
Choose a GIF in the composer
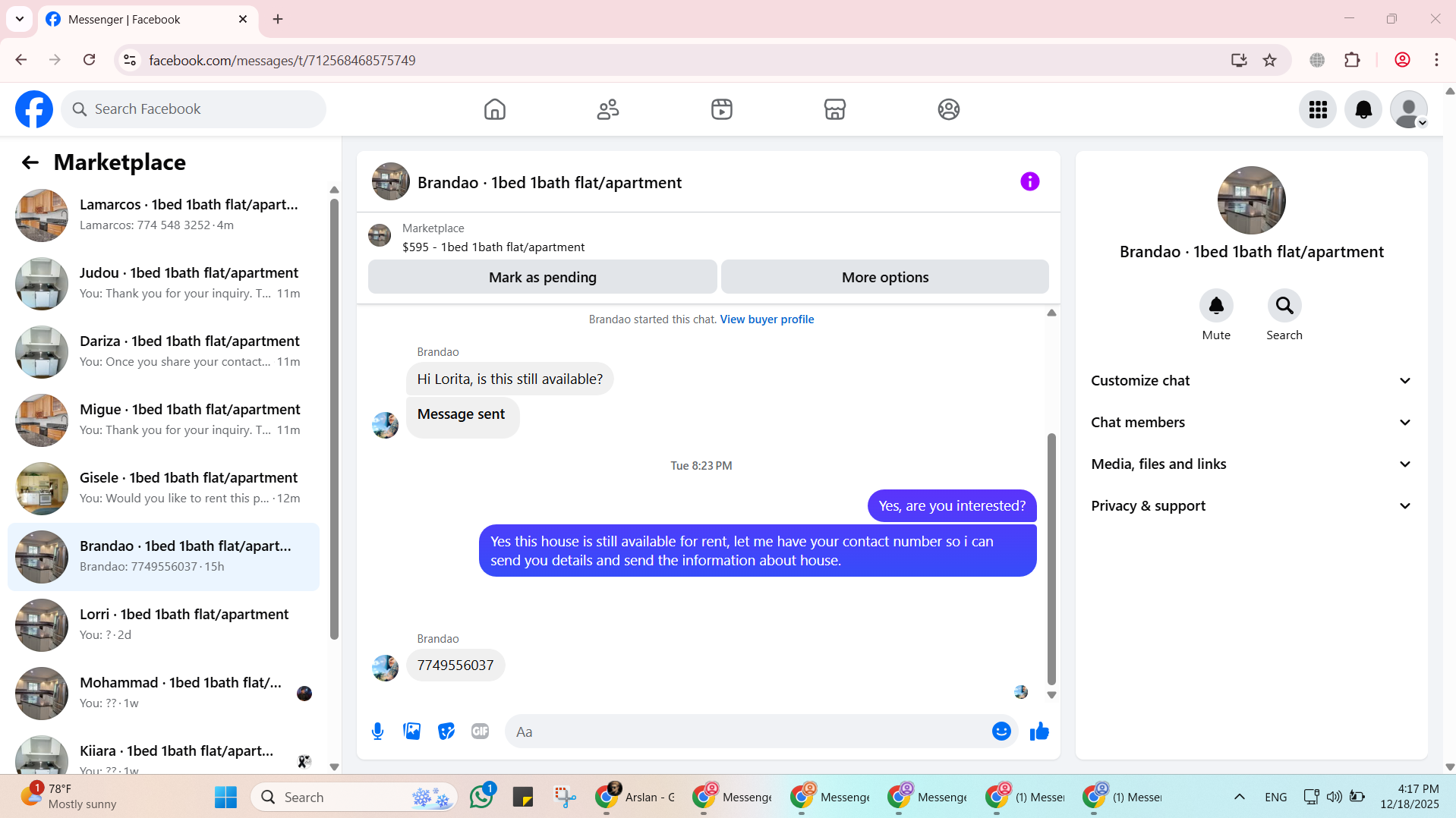click(480, 731)
